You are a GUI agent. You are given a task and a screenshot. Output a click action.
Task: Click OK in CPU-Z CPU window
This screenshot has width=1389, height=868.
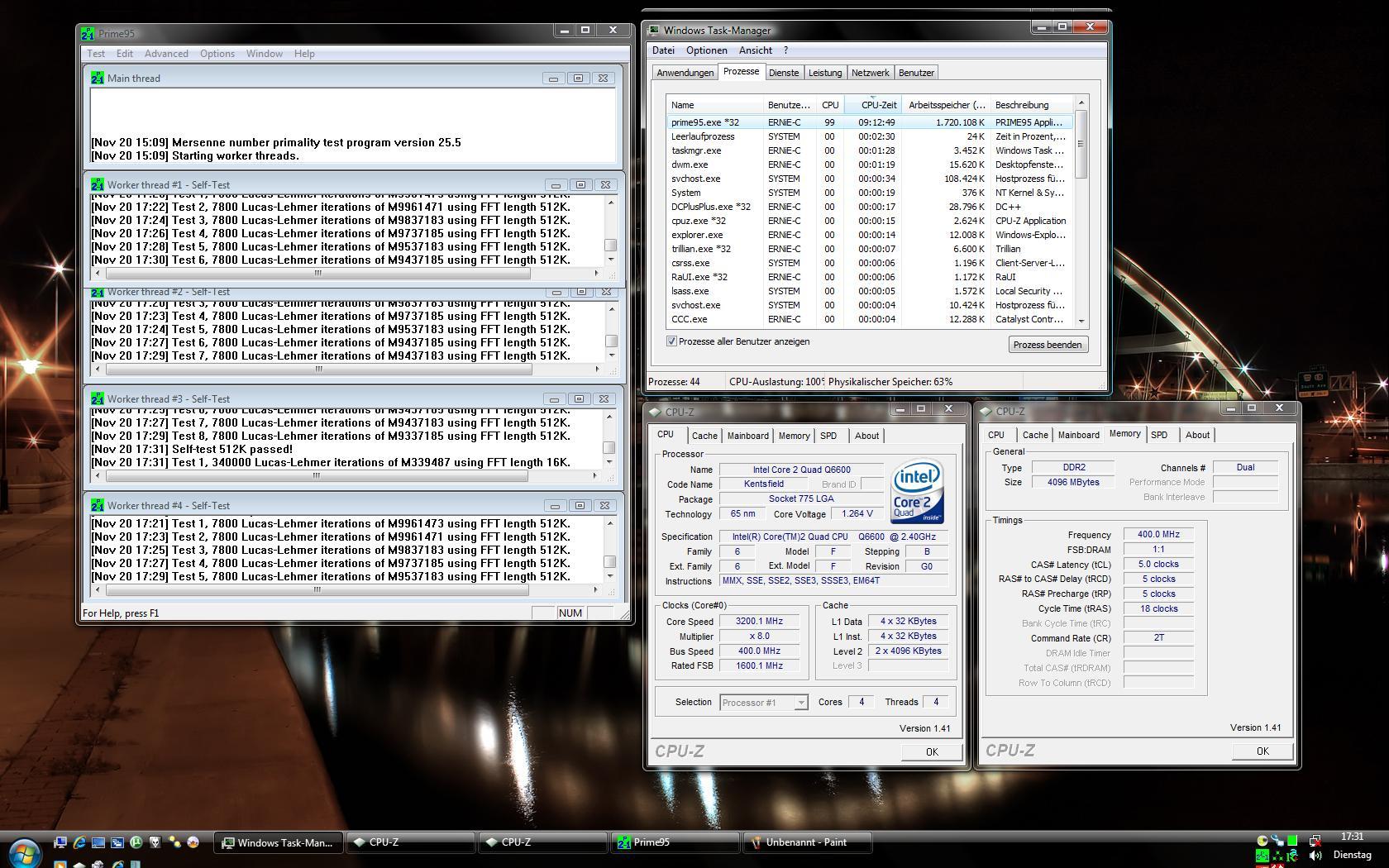click(x=932, y=751)
